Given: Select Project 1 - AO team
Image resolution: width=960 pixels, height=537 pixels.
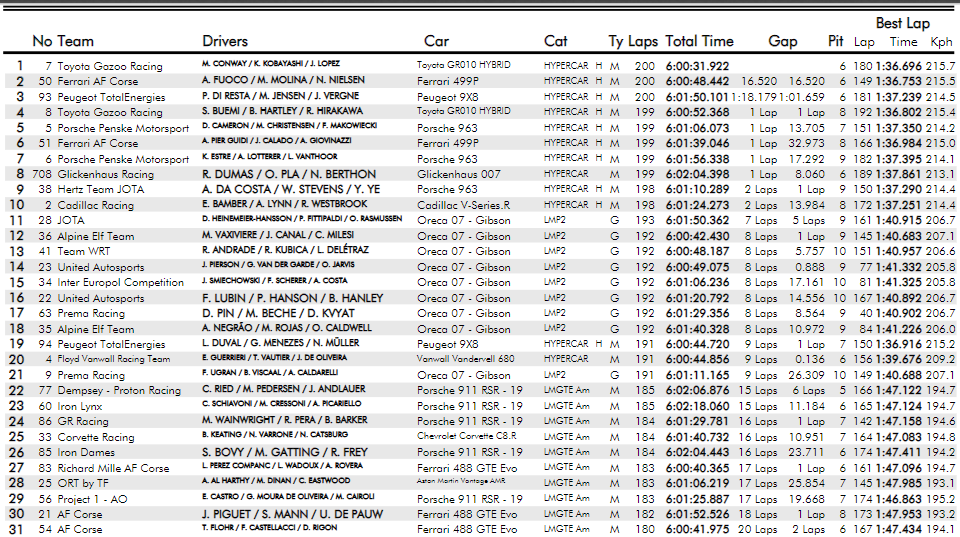Looking at the screenshot, I should (x=92, y=499).
